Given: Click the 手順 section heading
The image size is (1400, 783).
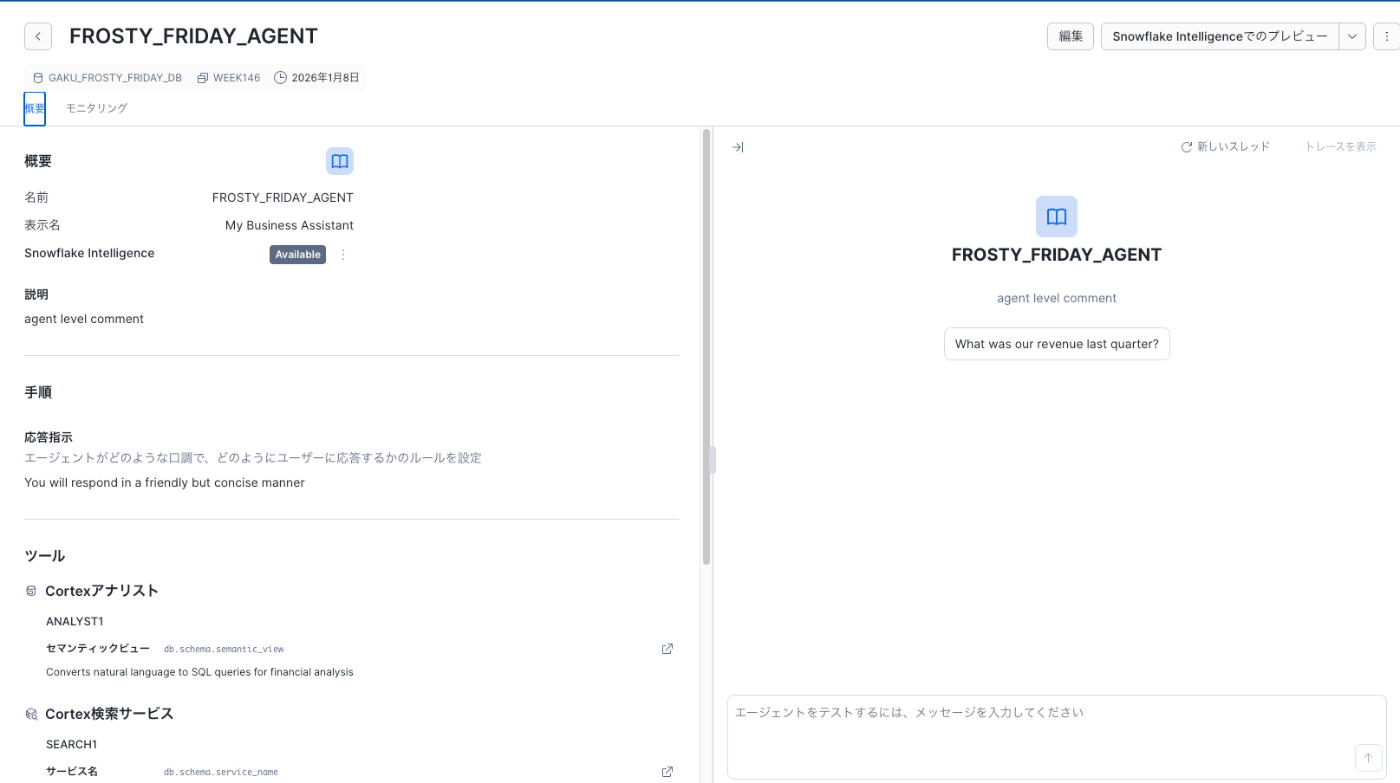Looking at the screenshot, I should pos(38,393).
